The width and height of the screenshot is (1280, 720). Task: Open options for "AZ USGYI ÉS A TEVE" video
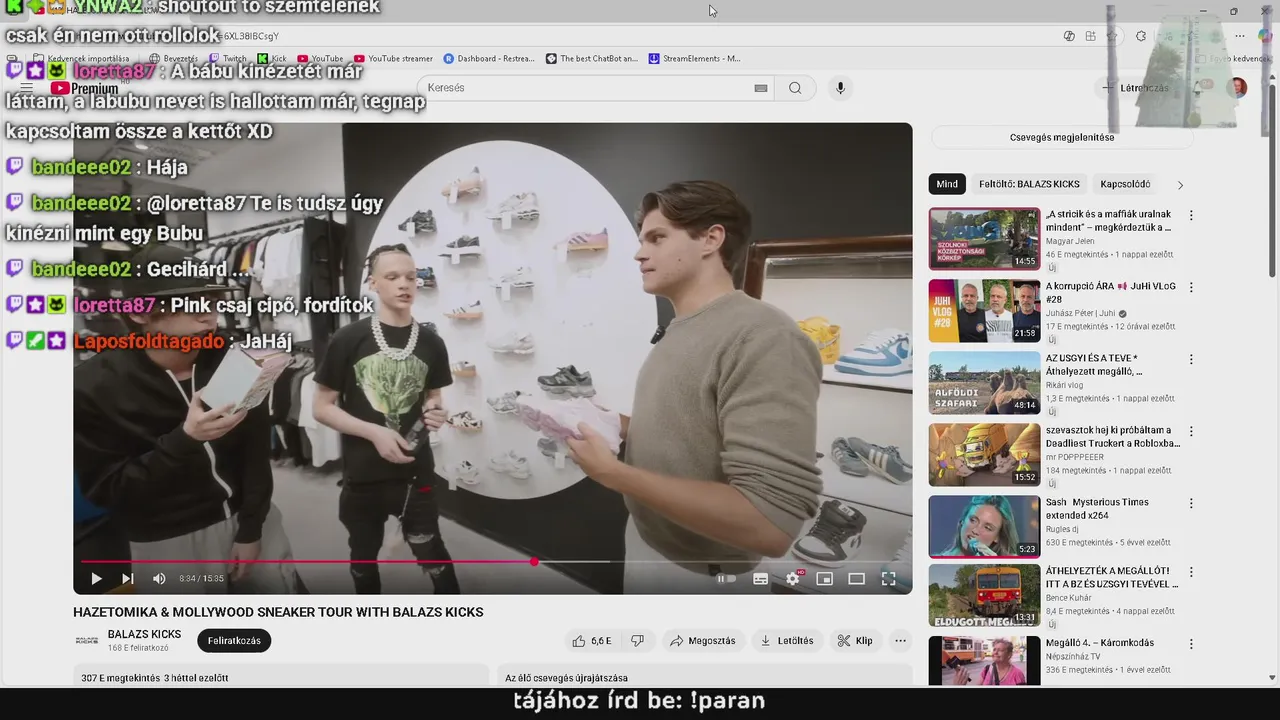click(x=1191, y=359)
